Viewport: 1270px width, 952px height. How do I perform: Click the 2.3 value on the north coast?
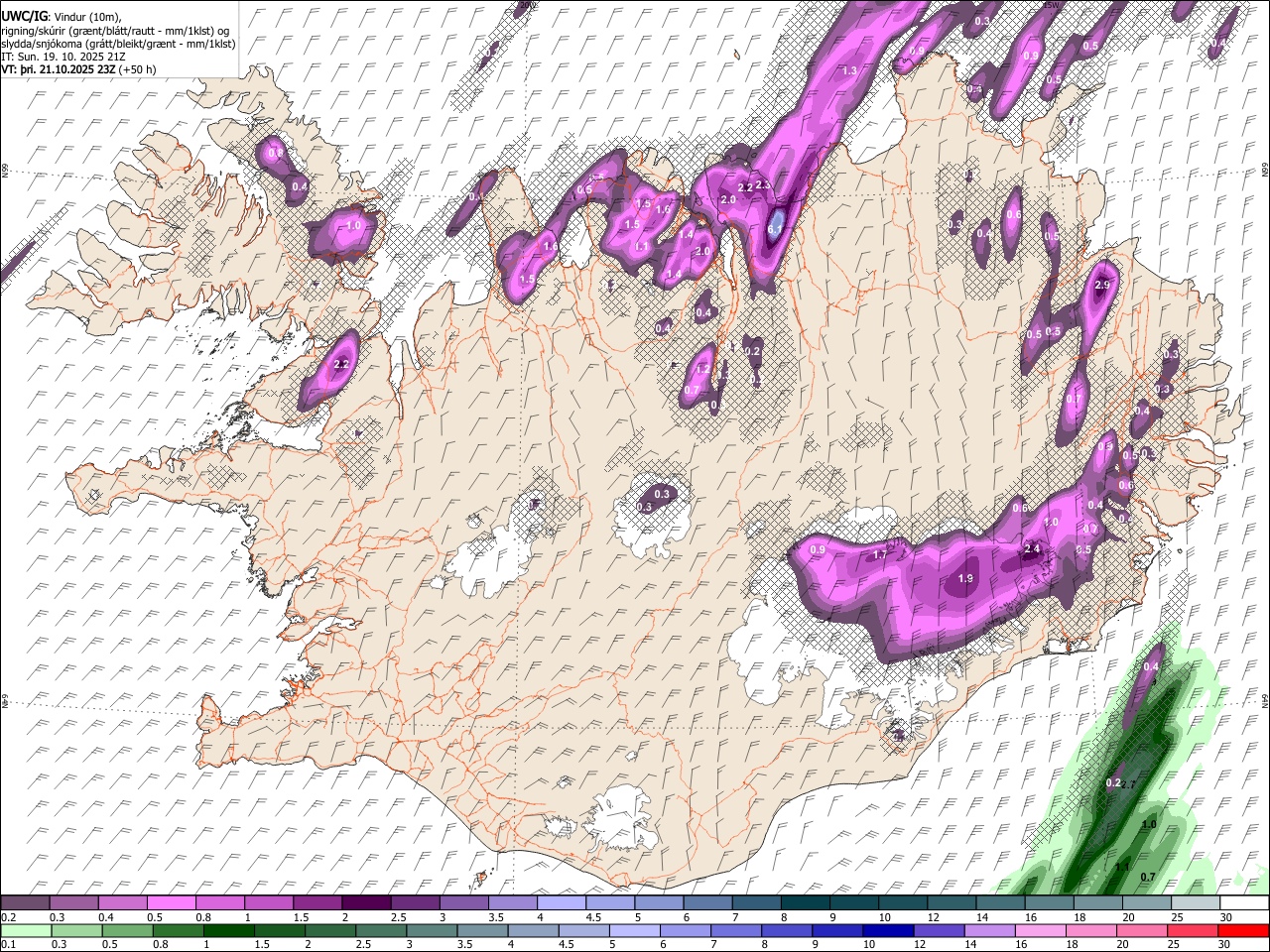763,184
